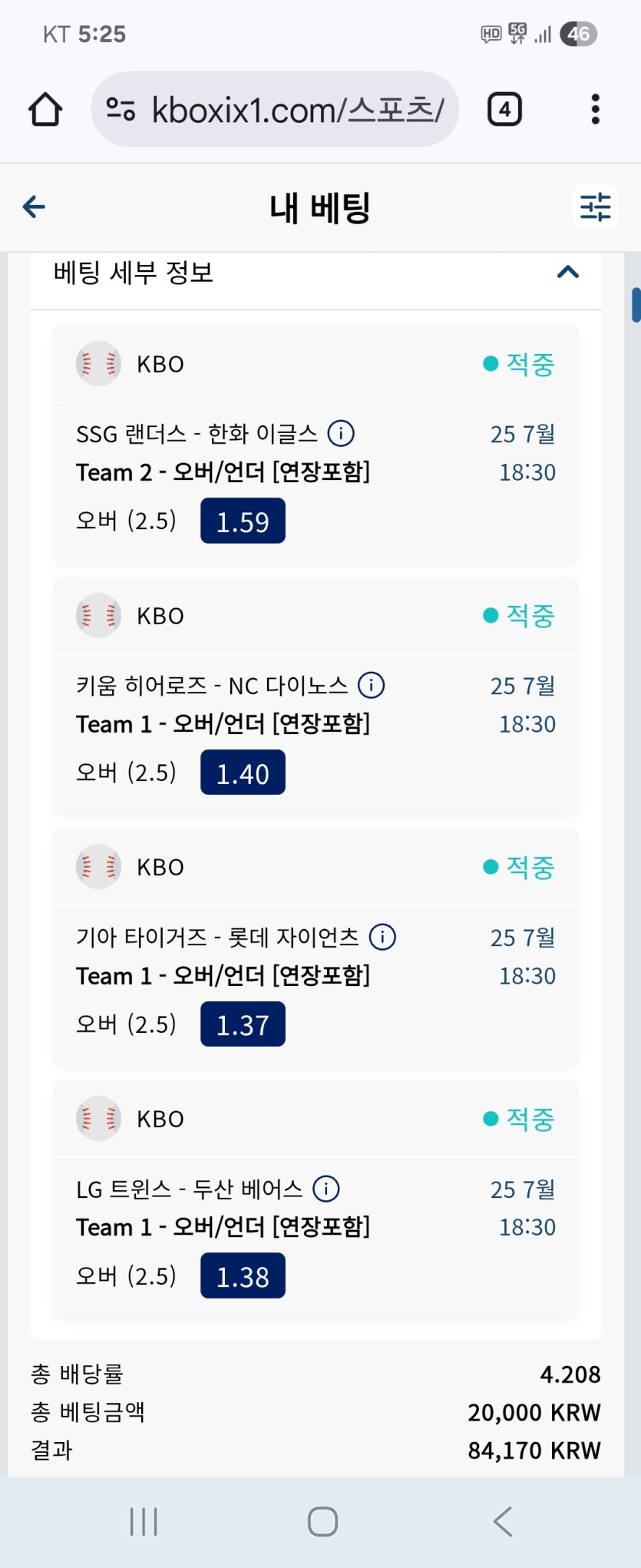
Task: Tap the page scrollbar handle
Action: [636, 305]
